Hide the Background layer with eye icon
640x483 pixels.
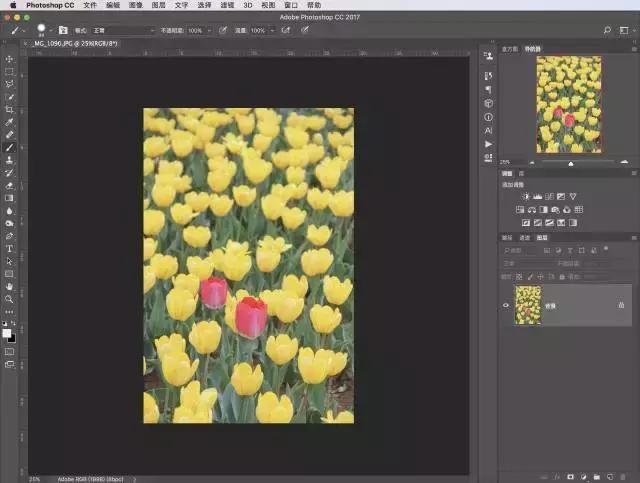[x=506, y=305]
